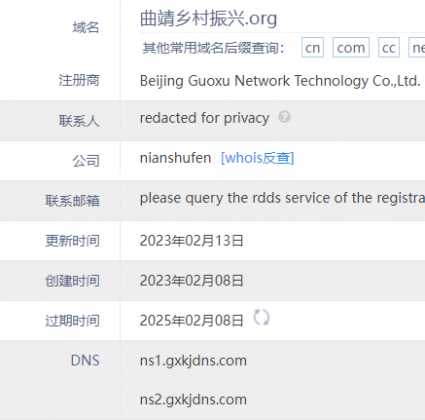Select the cn domain suffix button
Image resolution: width=425 pixels, height=420 pixels.
[x=312, y=48]
